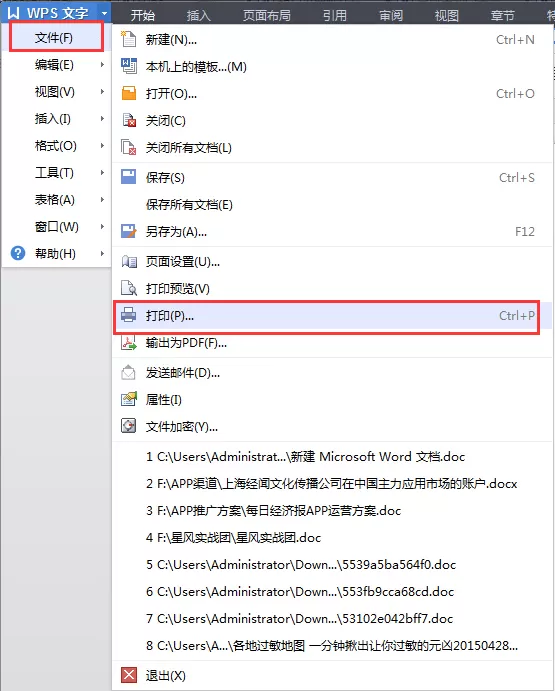Viewport: 555px width, 691px height.
Task: Expand the 视图(V) submenu arrow
Action: 102,92
